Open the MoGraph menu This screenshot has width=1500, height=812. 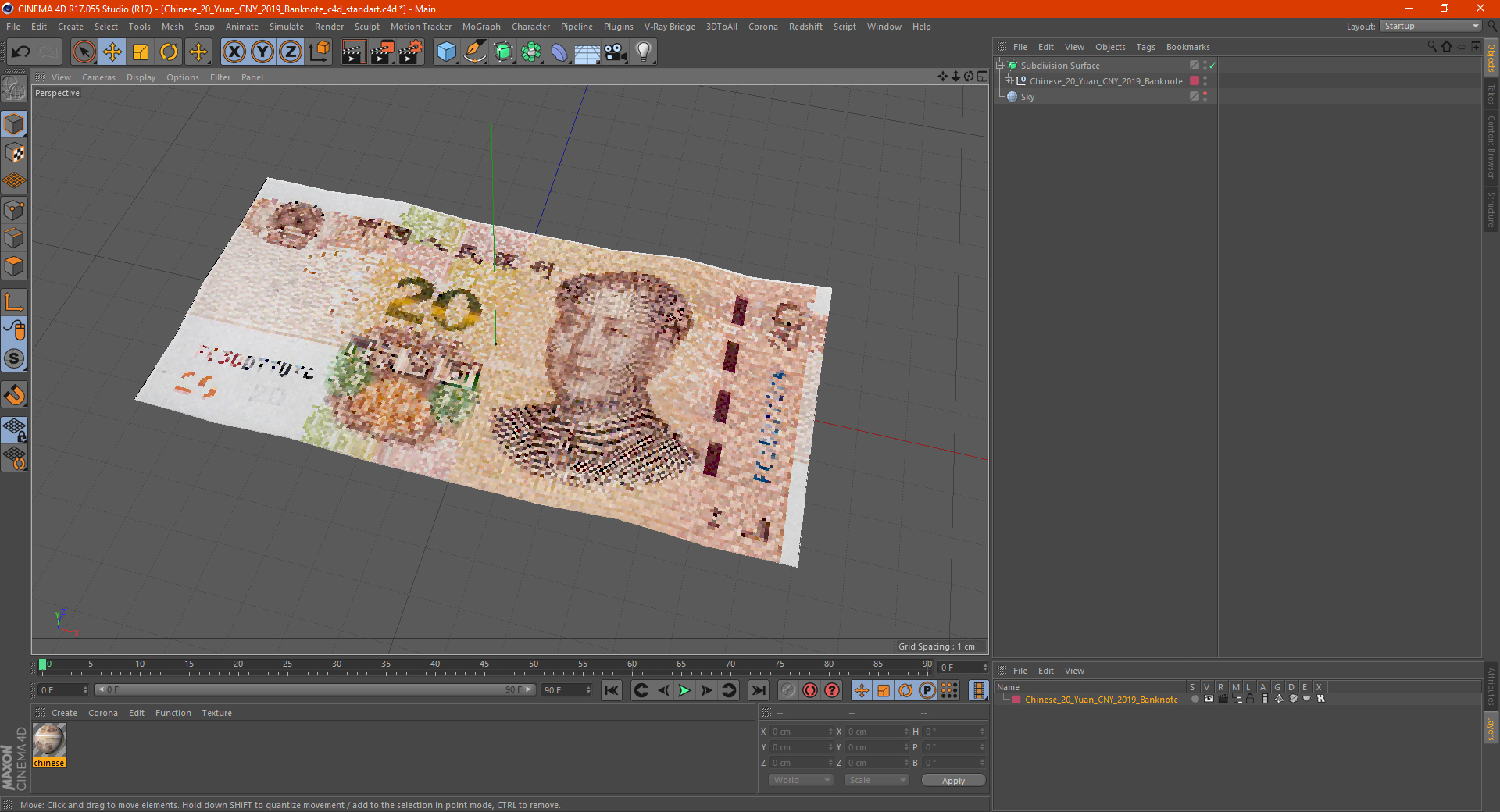click(x=481, y=27)
